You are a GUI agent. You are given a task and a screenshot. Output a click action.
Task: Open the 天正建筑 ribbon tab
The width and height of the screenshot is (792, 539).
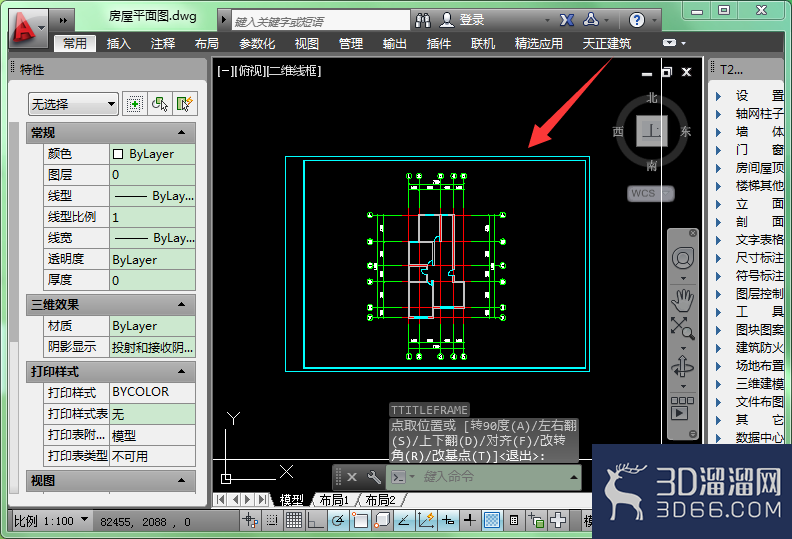tap(607, 43)
